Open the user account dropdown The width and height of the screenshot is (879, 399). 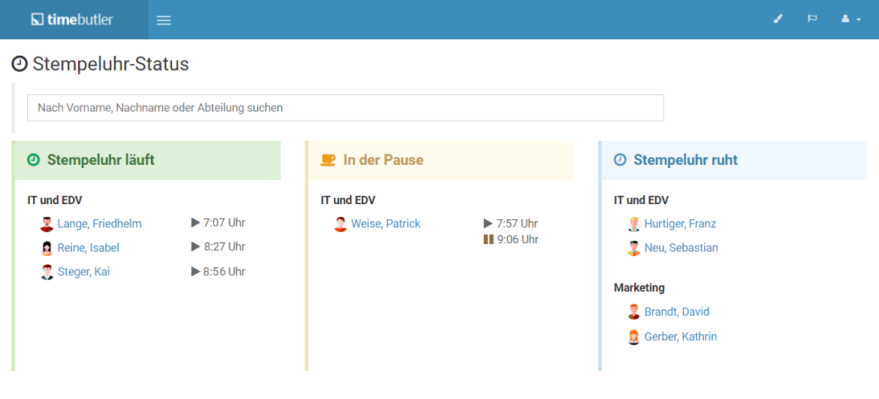851,19
